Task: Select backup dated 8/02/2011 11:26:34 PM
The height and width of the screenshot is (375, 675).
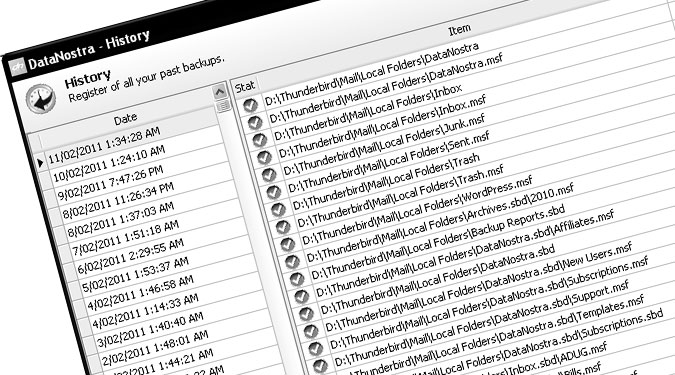Action: (x=118, y=201)
